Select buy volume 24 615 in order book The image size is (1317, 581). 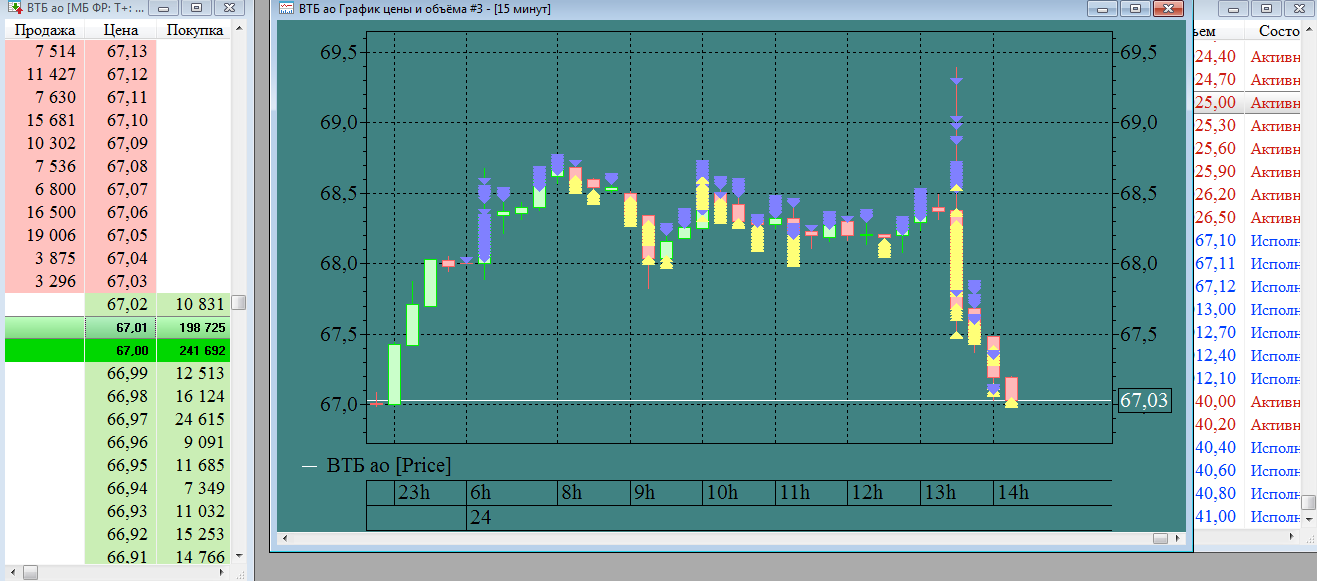click(x=199, y=419)
